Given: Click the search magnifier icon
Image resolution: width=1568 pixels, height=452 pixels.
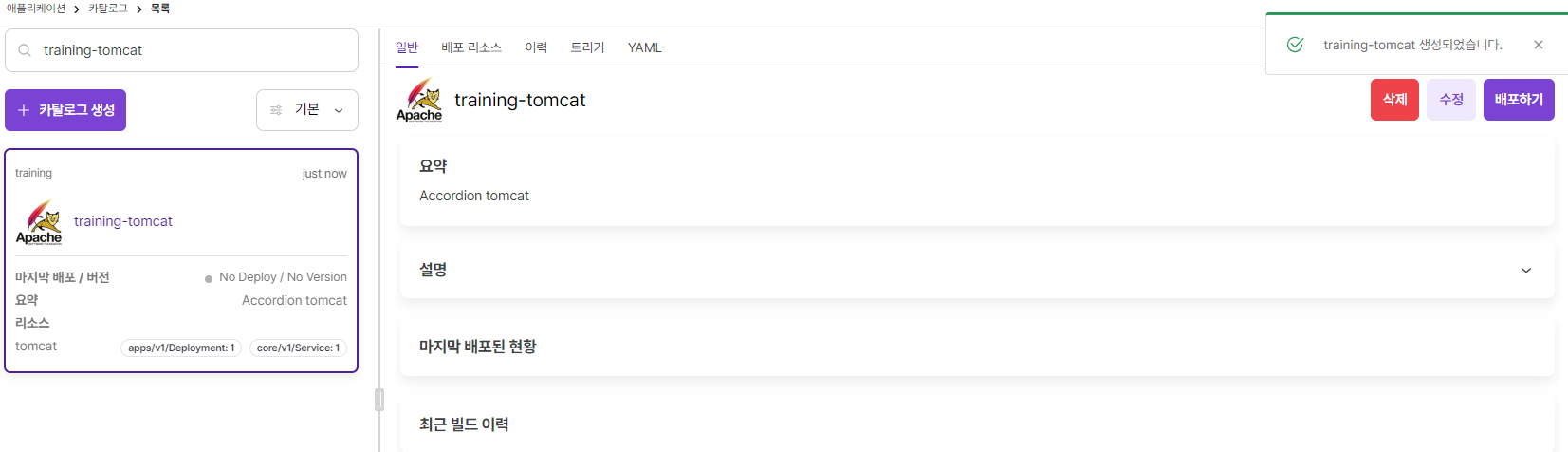Looking at the screenshot, I should click(x=25, y=50).
